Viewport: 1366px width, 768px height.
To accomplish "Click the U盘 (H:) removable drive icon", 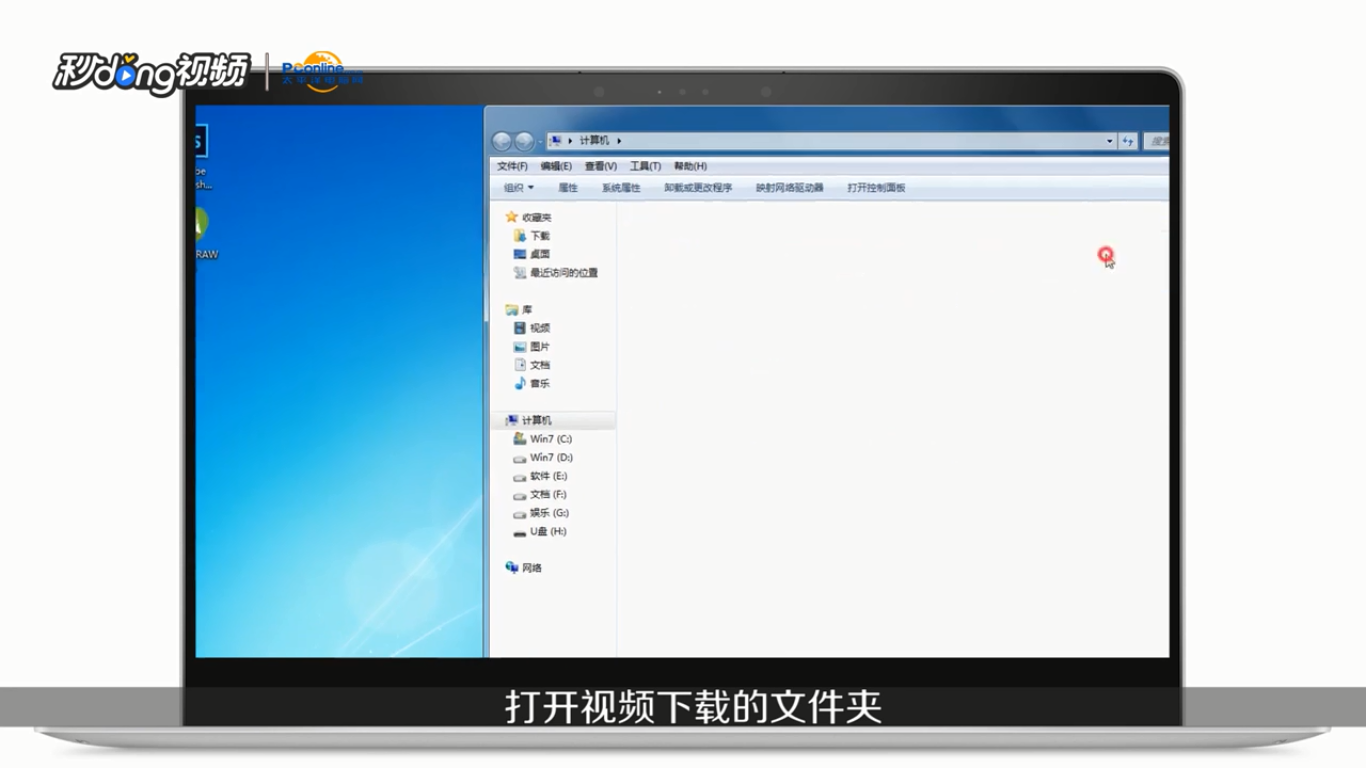I will click(520, 532).
